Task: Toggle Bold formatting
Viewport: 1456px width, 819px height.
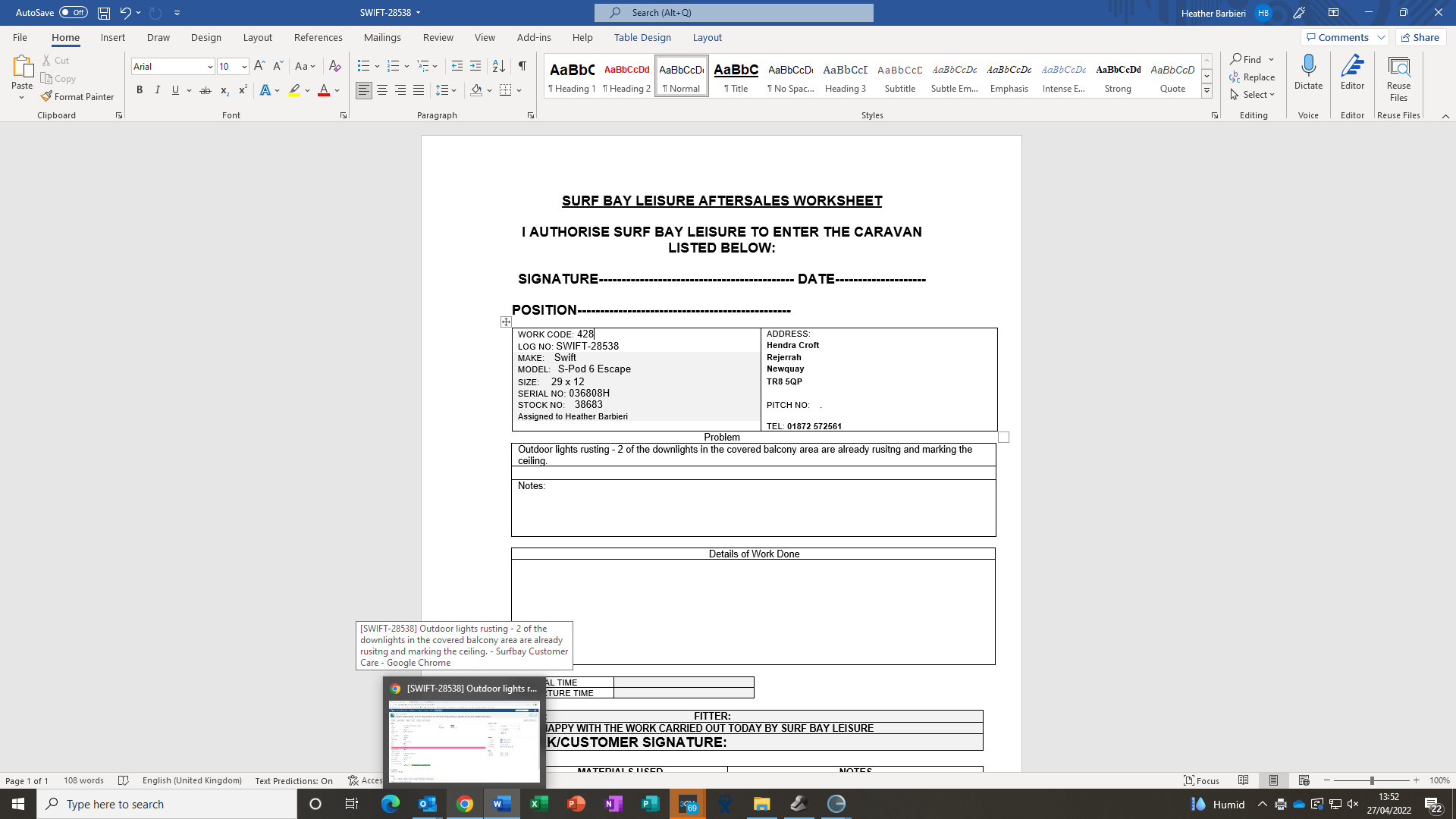Action: point(140,90)
